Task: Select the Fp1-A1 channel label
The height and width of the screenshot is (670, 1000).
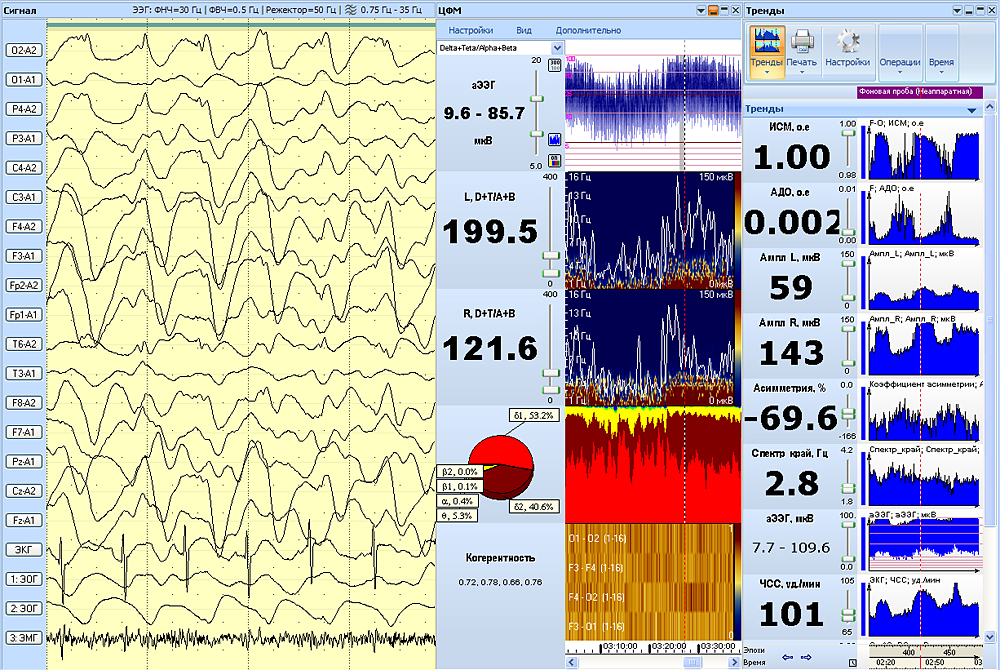Action: pos(24,314)
